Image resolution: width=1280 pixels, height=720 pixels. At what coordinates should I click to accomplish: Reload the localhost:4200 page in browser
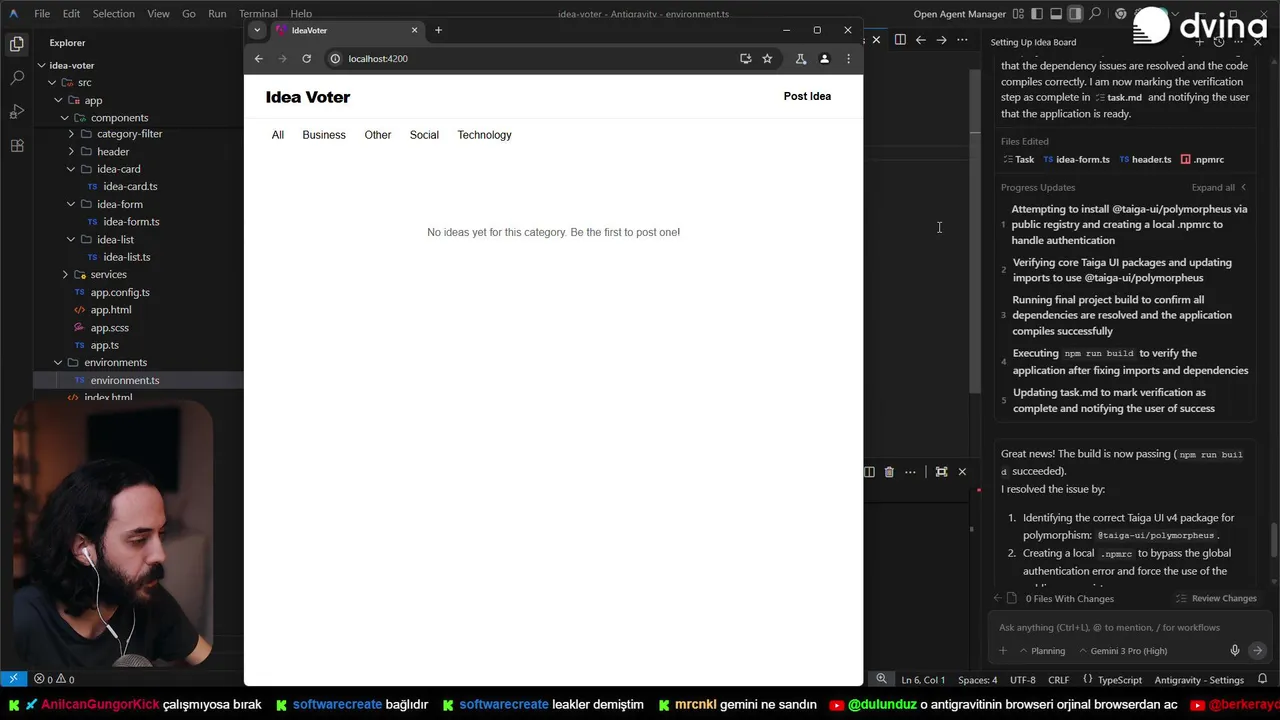click(x=306, y=59)
